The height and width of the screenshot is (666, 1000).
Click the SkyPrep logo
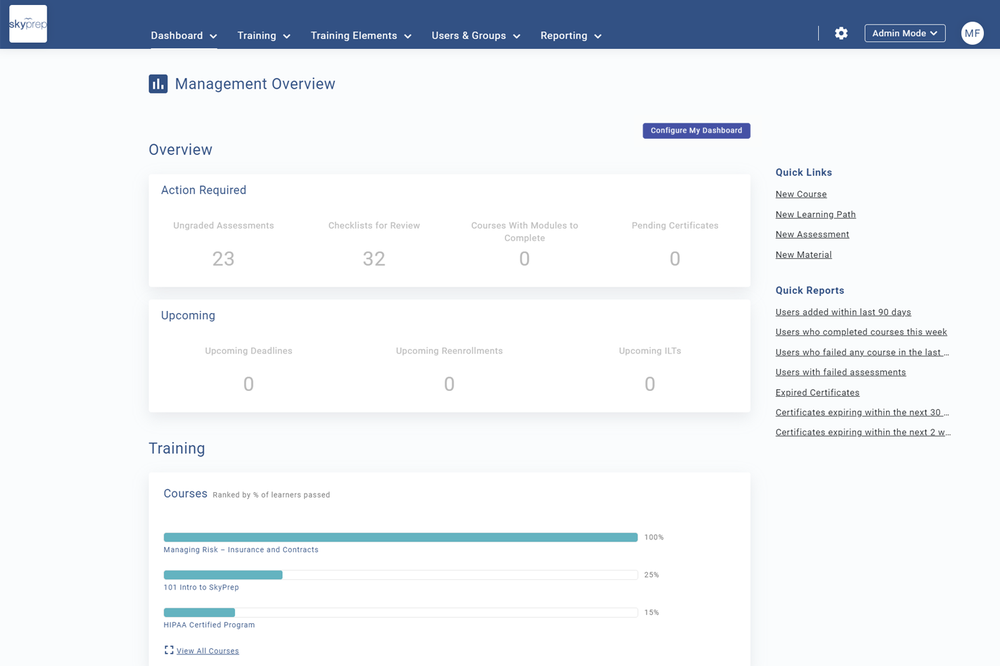pyautogui.click(x=27, y=23)
